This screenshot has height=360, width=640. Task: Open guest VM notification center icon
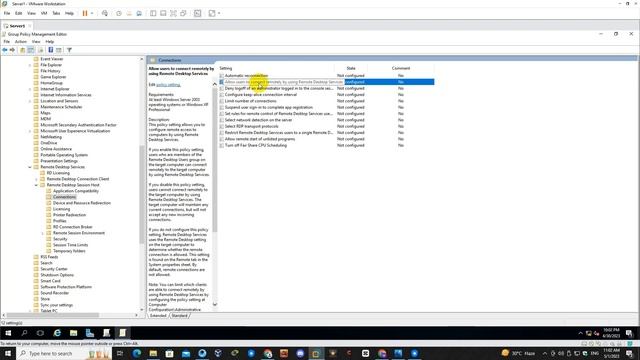coord(629,333)
